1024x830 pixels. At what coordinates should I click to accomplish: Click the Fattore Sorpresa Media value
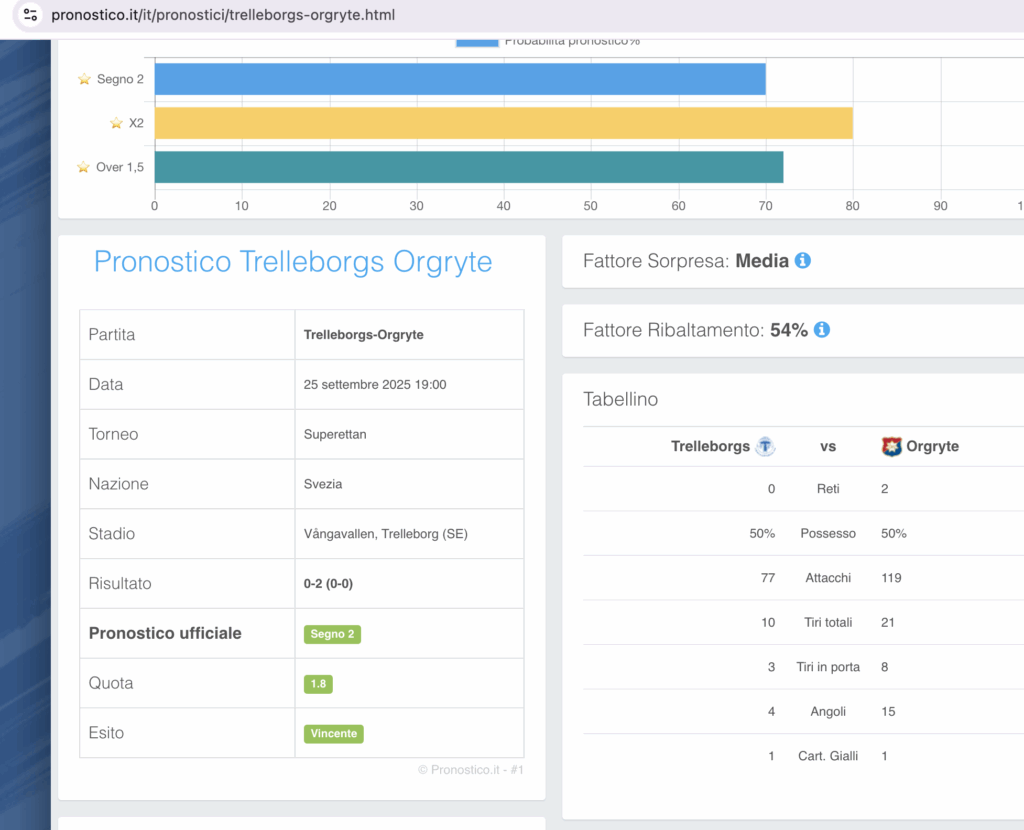click(762, 261)
